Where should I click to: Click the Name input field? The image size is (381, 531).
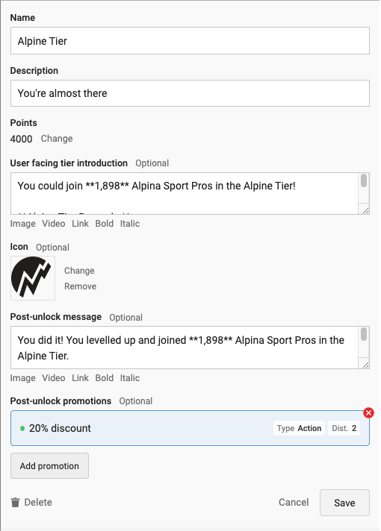[x=190, y=41]
